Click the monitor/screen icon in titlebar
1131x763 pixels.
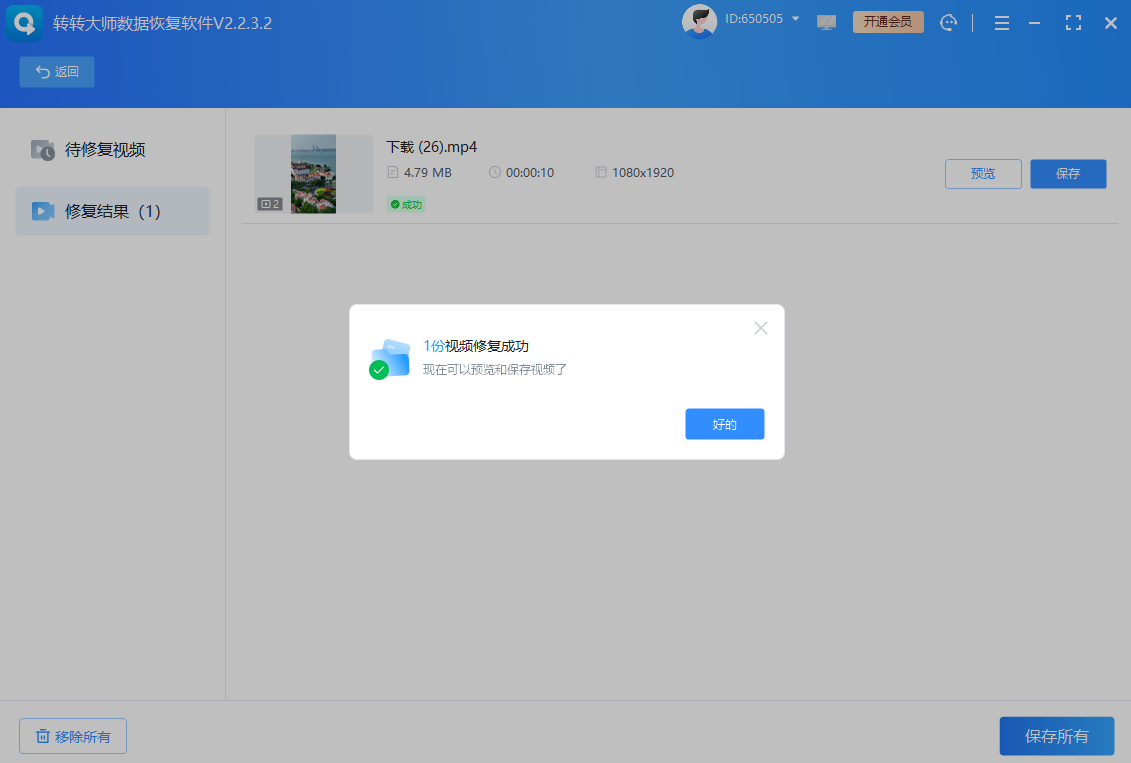826,22
